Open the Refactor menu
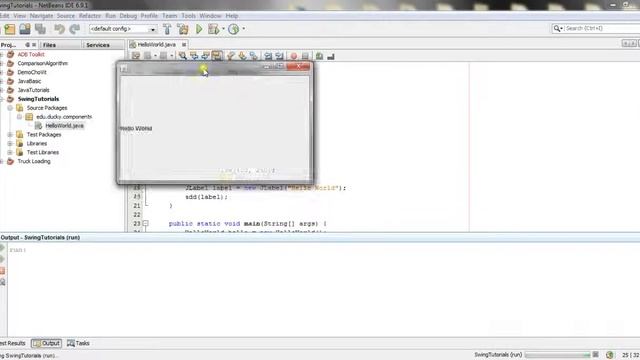640x360 pixels. pyautogui.click(x=90, y=16)
